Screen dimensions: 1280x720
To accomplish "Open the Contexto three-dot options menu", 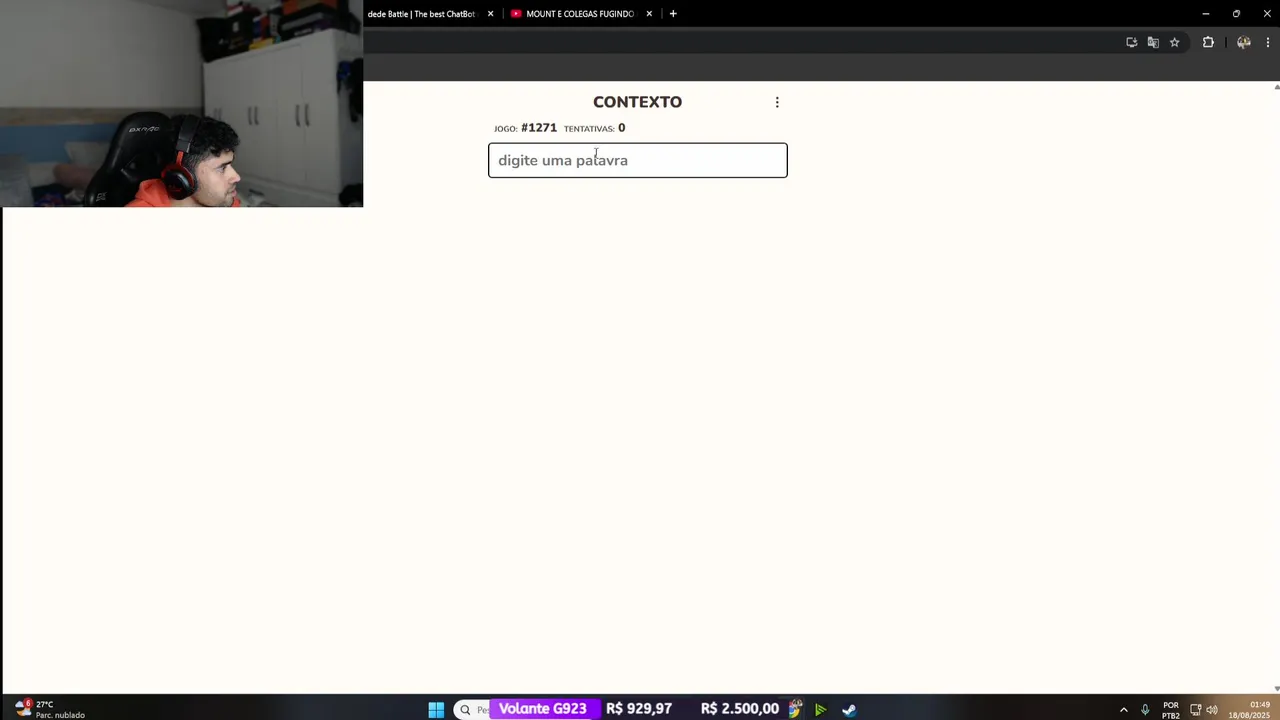I will click(x=777, y=102).
